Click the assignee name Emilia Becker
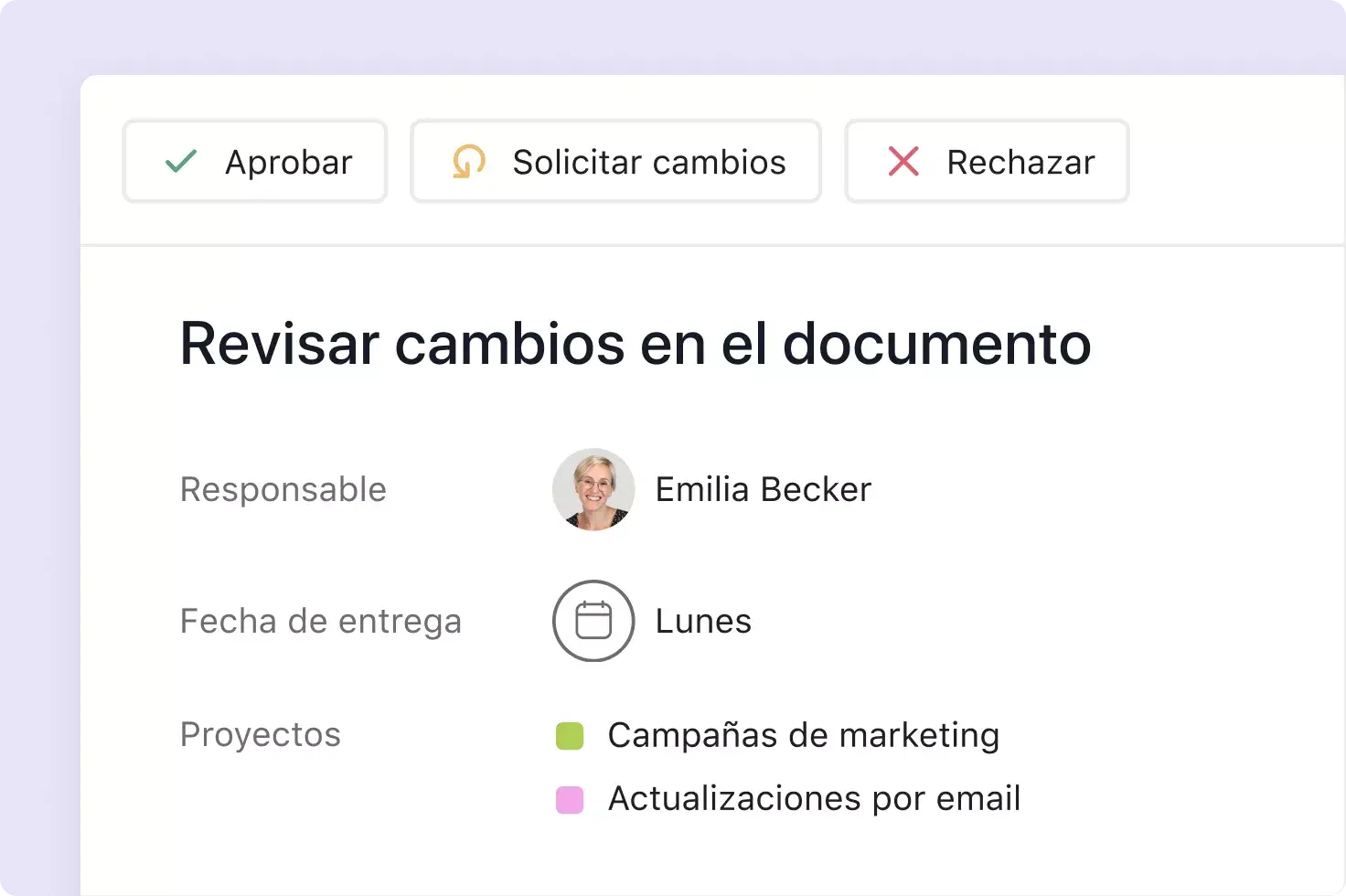This screenshot has height=896, width=1346. pos(763,489)
